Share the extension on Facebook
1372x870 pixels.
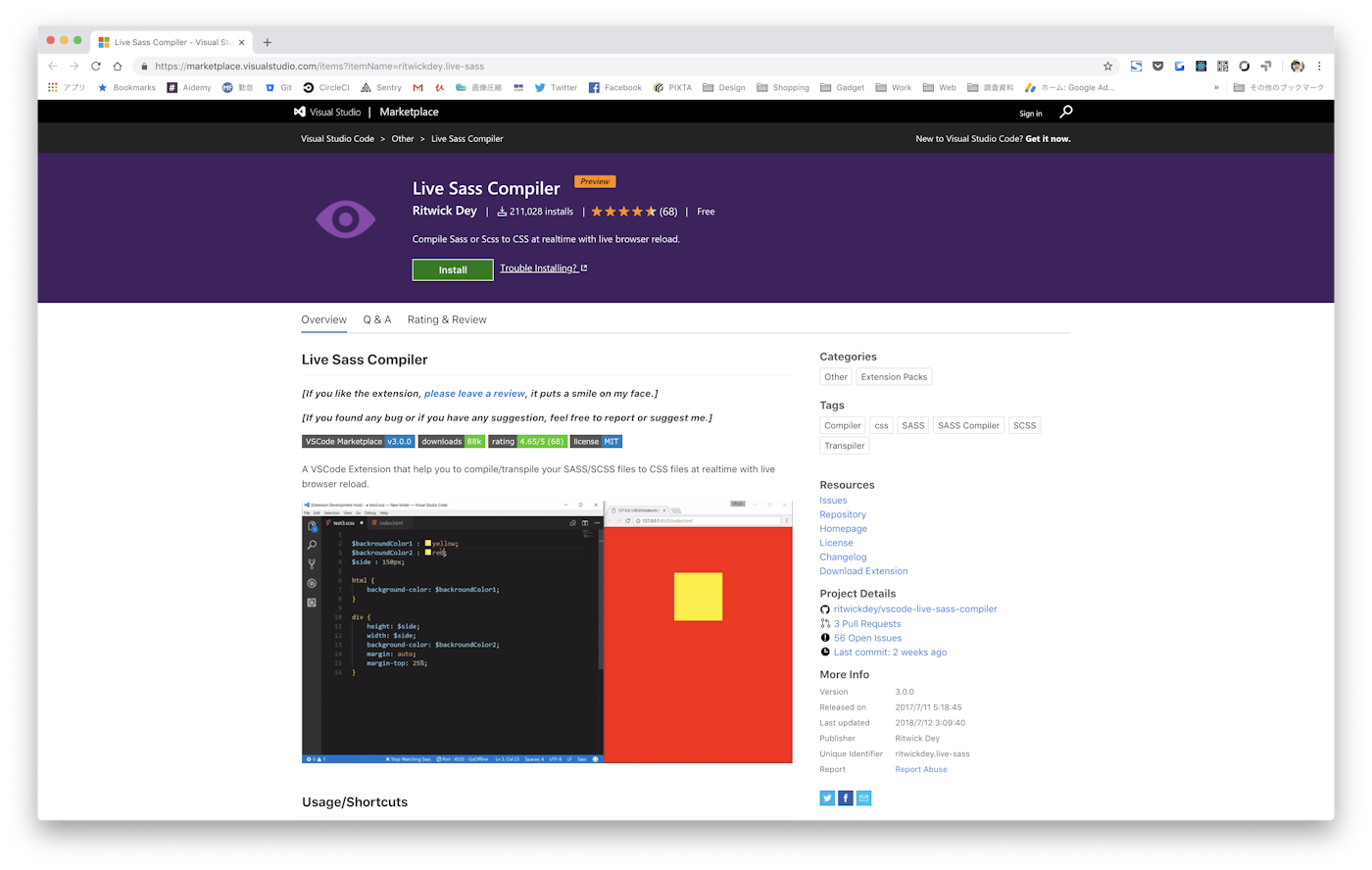click(x=846, y=798)
